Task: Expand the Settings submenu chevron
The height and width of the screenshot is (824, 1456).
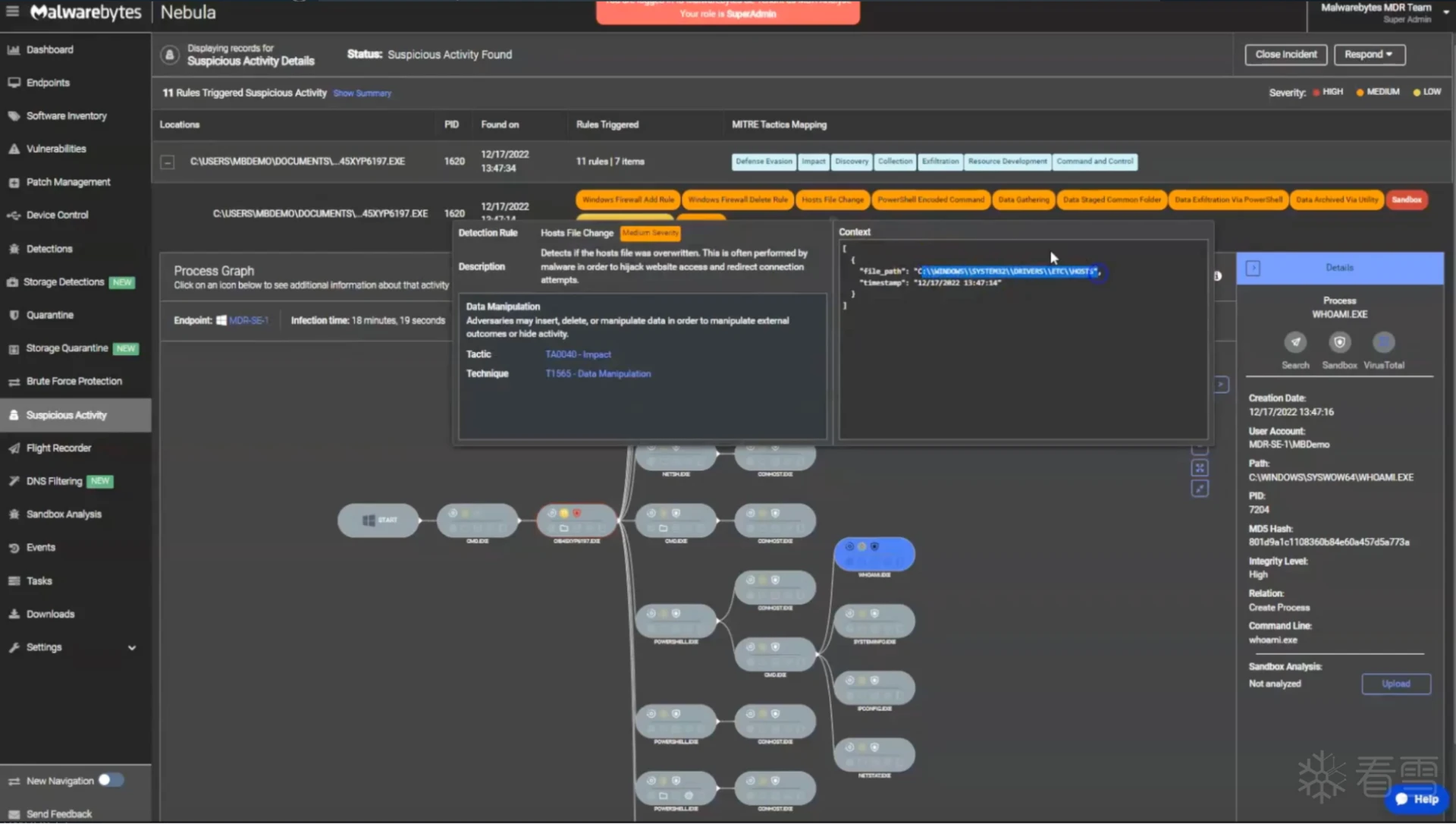Action: click(132, 648)
